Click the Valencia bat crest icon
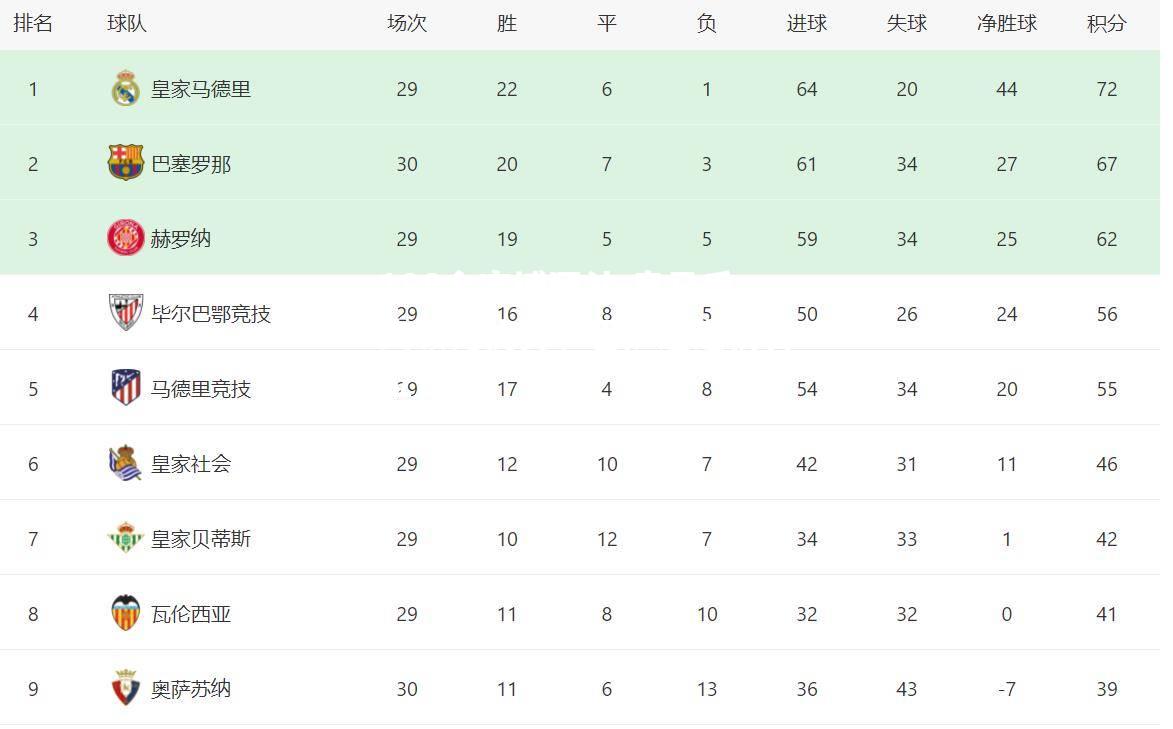The height and width of the screenshot is (729, 1173). 126,613
